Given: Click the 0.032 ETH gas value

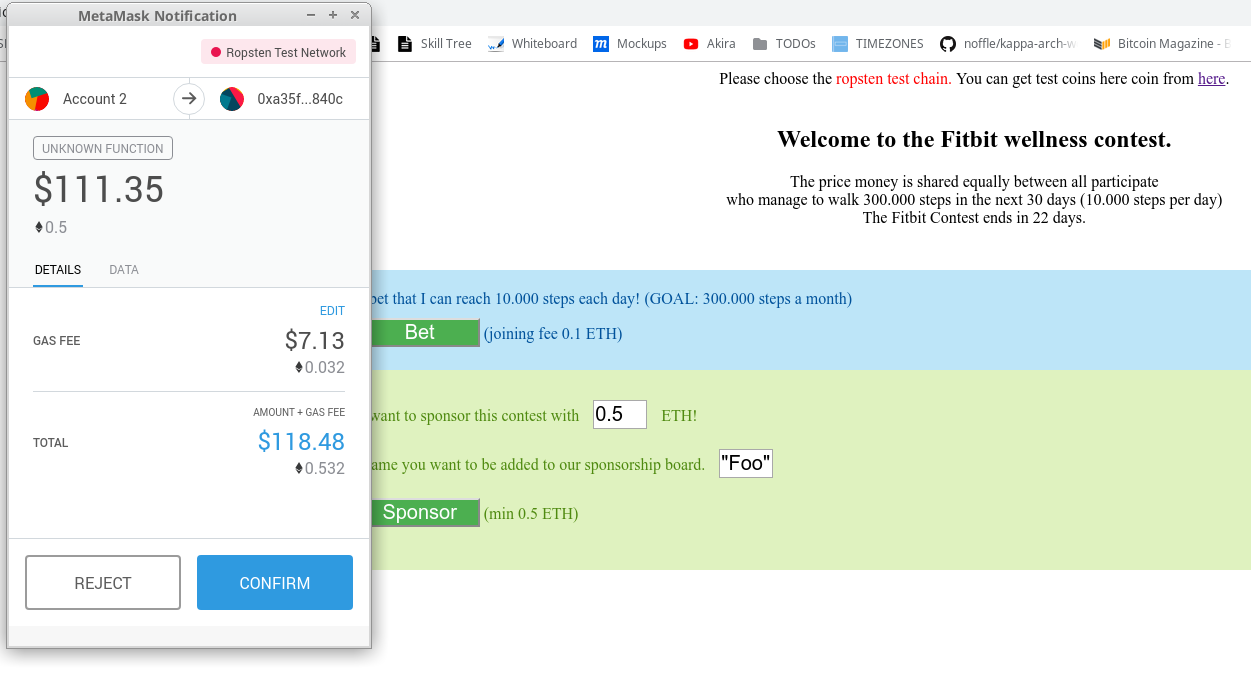Looking at the screenshot, I should pos(320,367).
